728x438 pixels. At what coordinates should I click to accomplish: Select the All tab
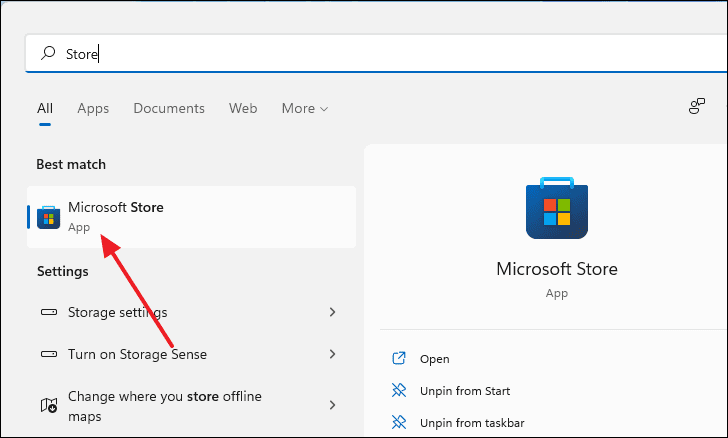click(45, 108)
